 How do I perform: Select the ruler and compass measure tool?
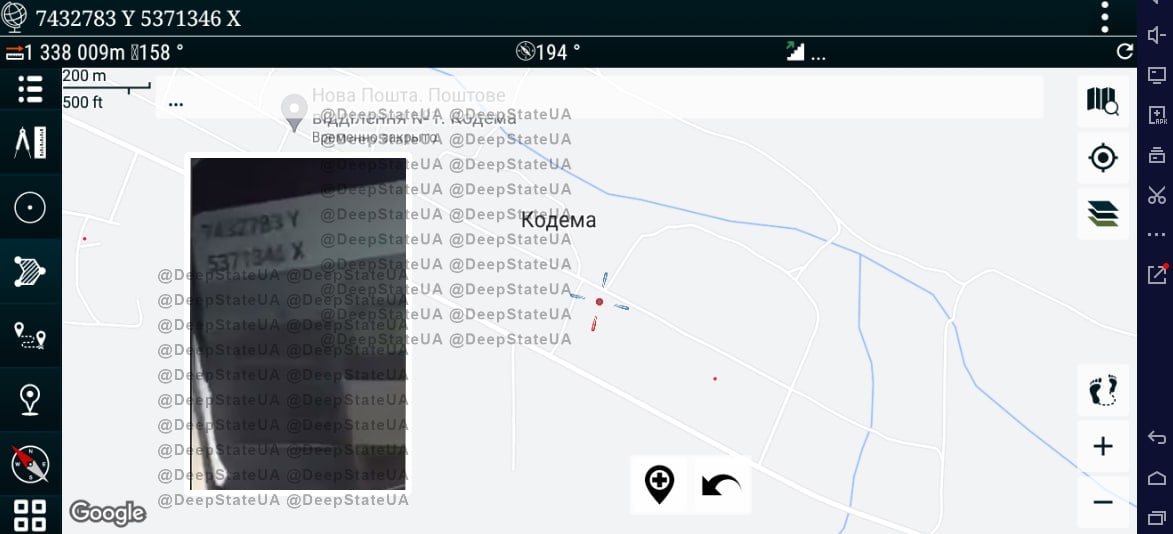pos(30,143)
